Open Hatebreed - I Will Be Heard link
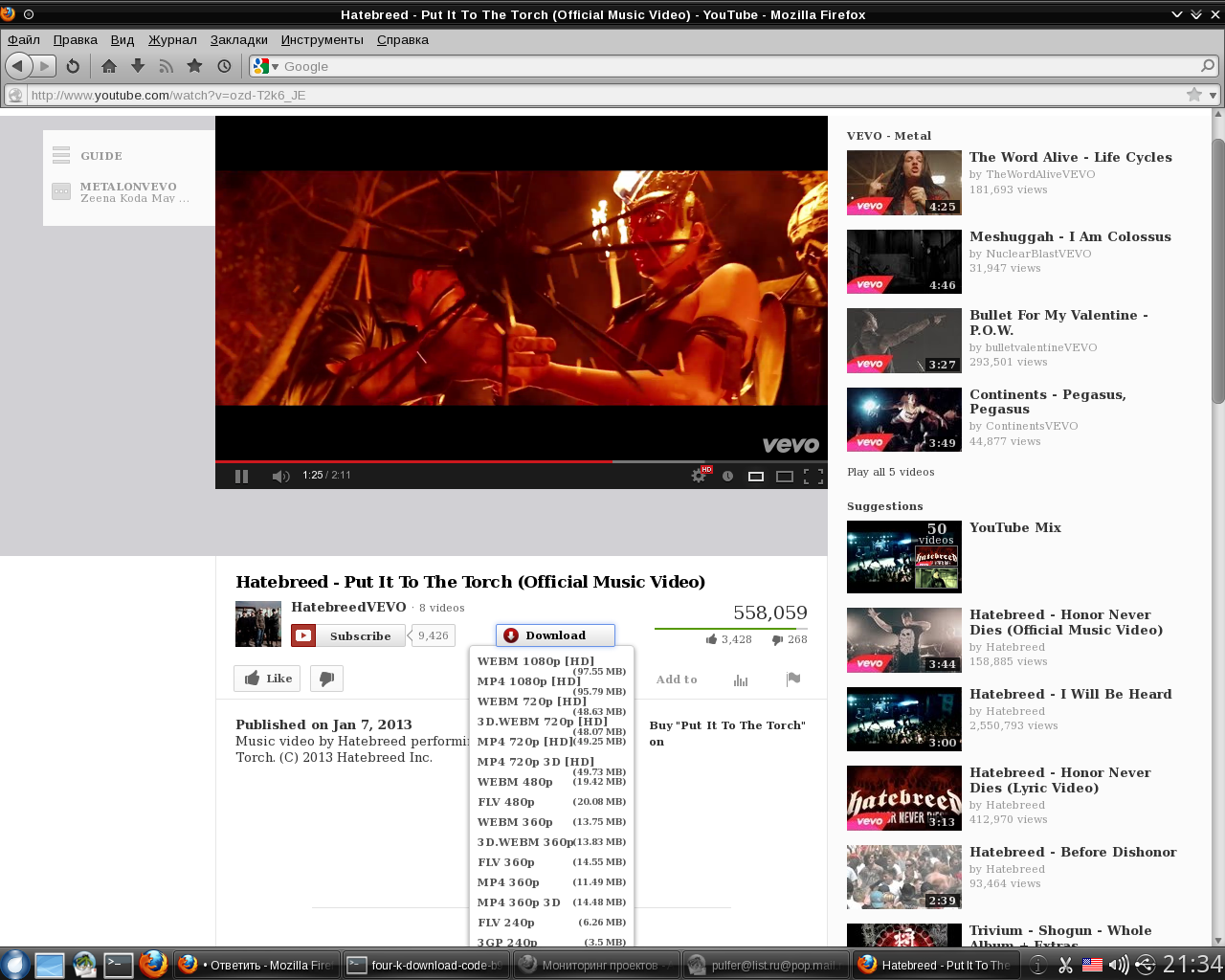Image resolution: width=1225 pixels, height=980 pixels. click(x=1071, y=694)
